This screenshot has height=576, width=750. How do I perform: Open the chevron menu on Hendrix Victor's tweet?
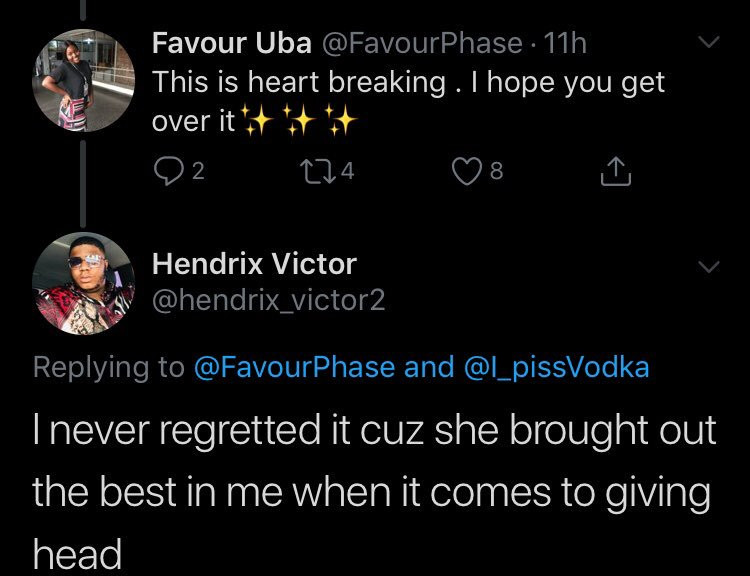708,267
